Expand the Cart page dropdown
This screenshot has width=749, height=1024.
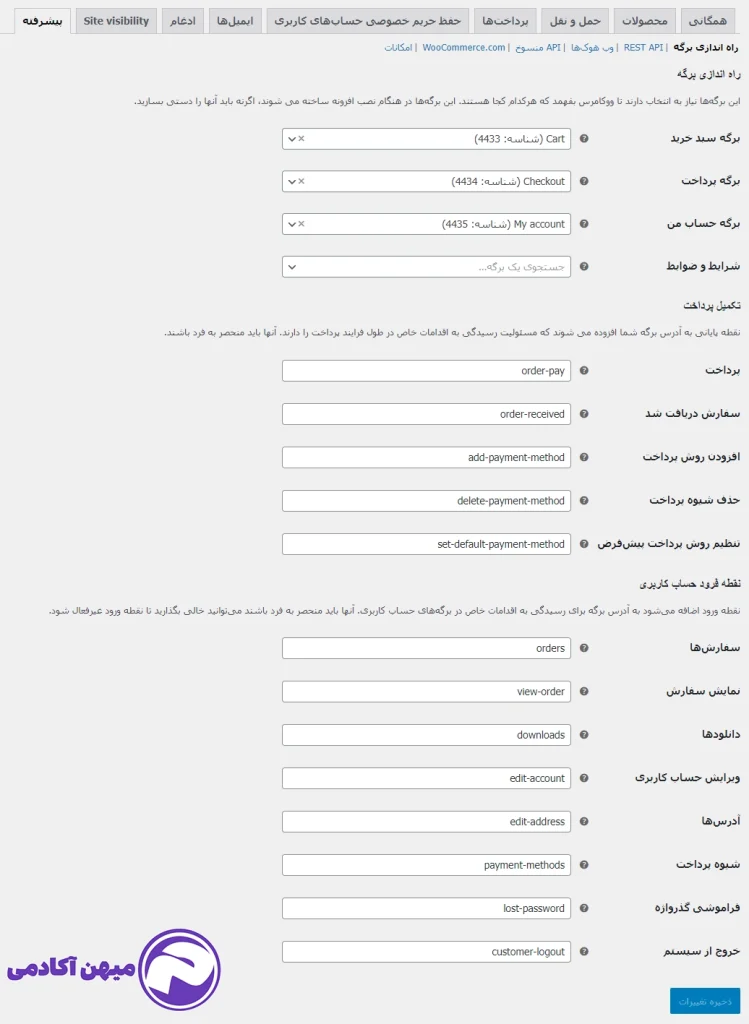pyautogui.click(x=291, y=139)
